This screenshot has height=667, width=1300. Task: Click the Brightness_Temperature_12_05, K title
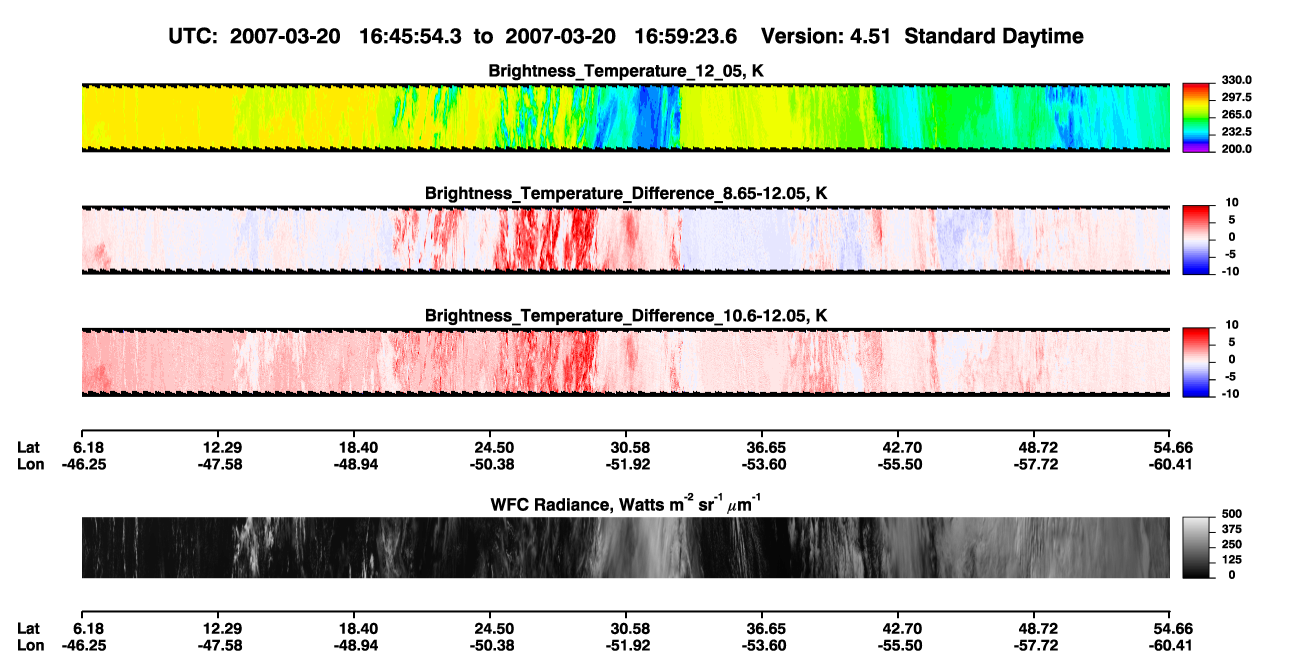(625, 71)
